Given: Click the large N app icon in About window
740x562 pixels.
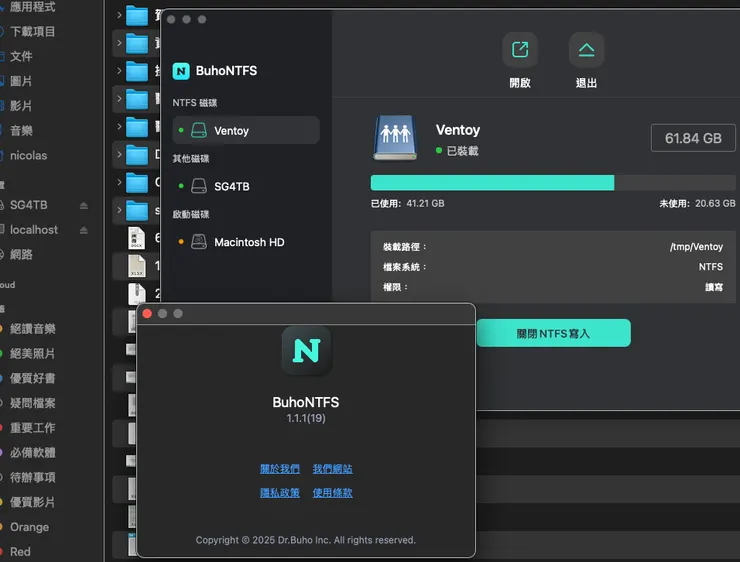Looking at the screenshot, I should pyautogui.click(x=306, y=351).
